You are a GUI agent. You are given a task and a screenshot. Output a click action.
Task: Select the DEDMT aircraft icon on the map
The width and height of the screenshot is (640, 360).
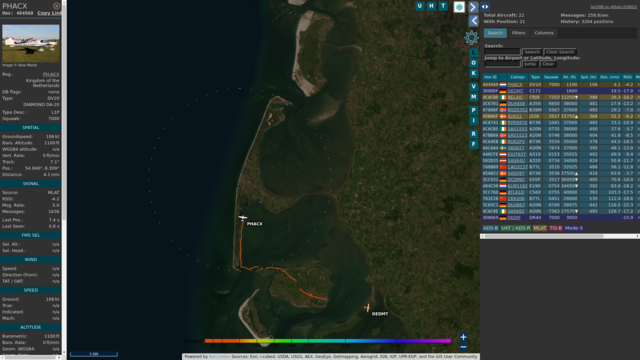[367, 308]
